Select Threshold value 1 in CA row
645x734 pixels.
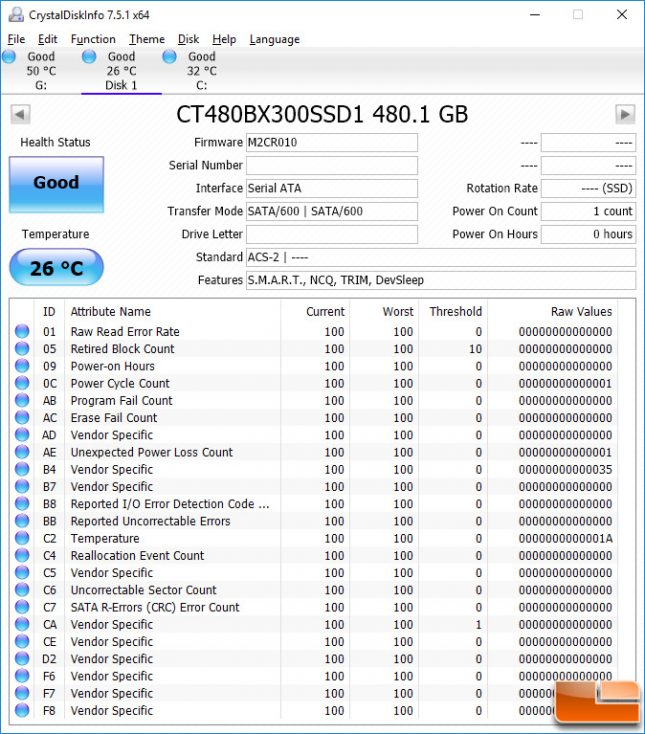click(478, 624)
